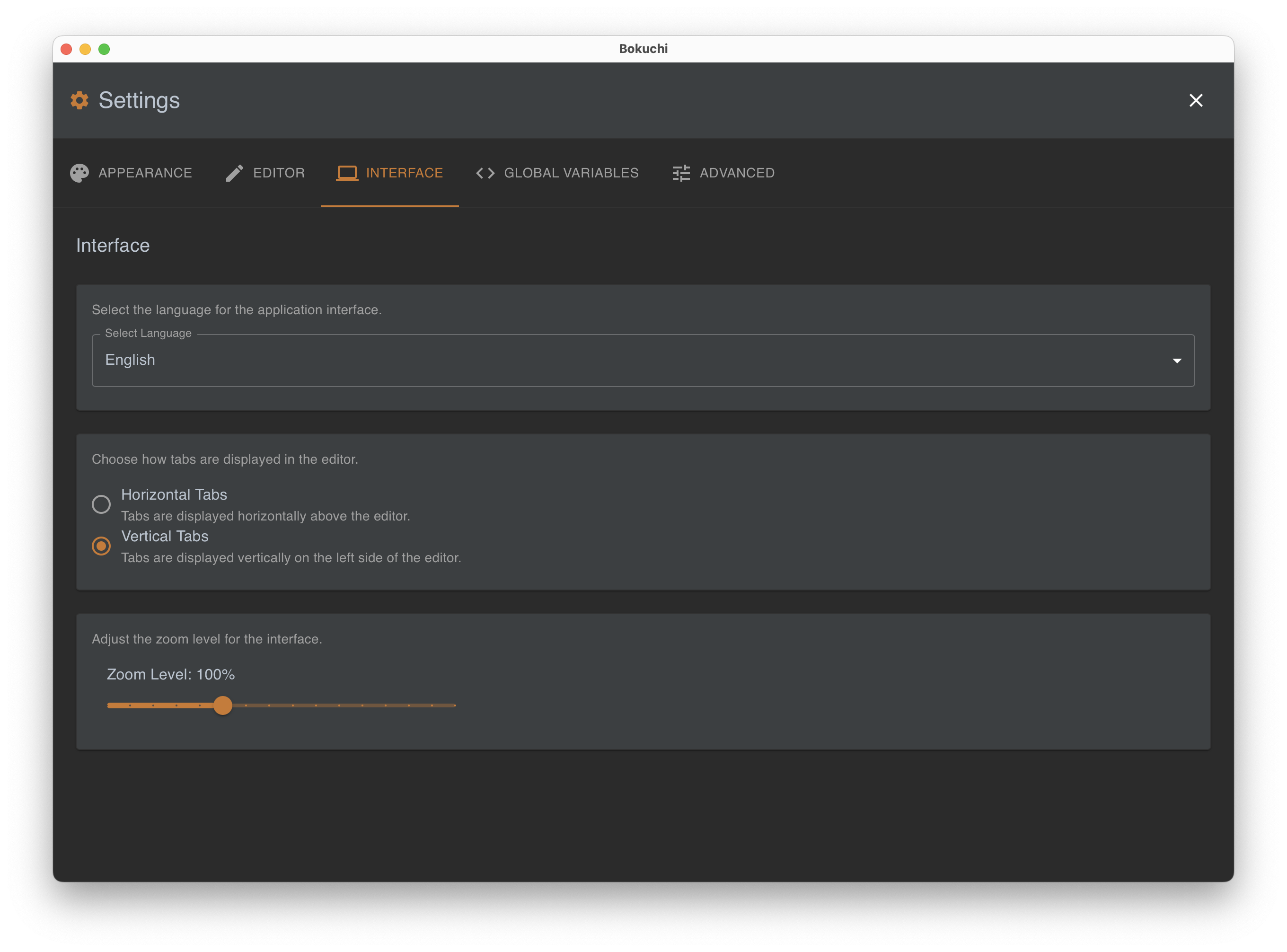
Task: Click the palette icon for Appearance
Action: pos(79,173)
